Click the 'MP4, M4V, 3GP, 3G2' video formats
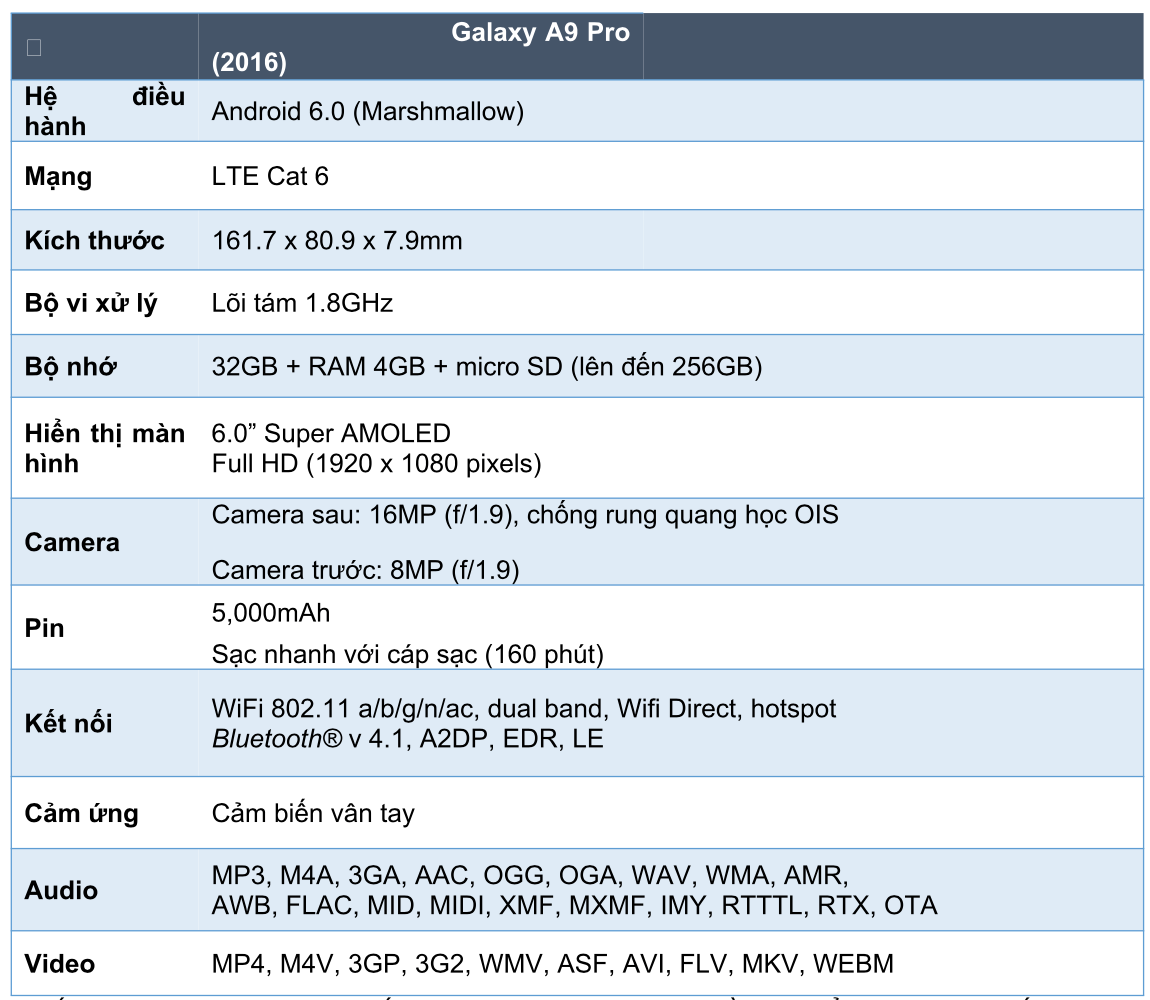1150x1000 pixels. (x=553, y=964)
